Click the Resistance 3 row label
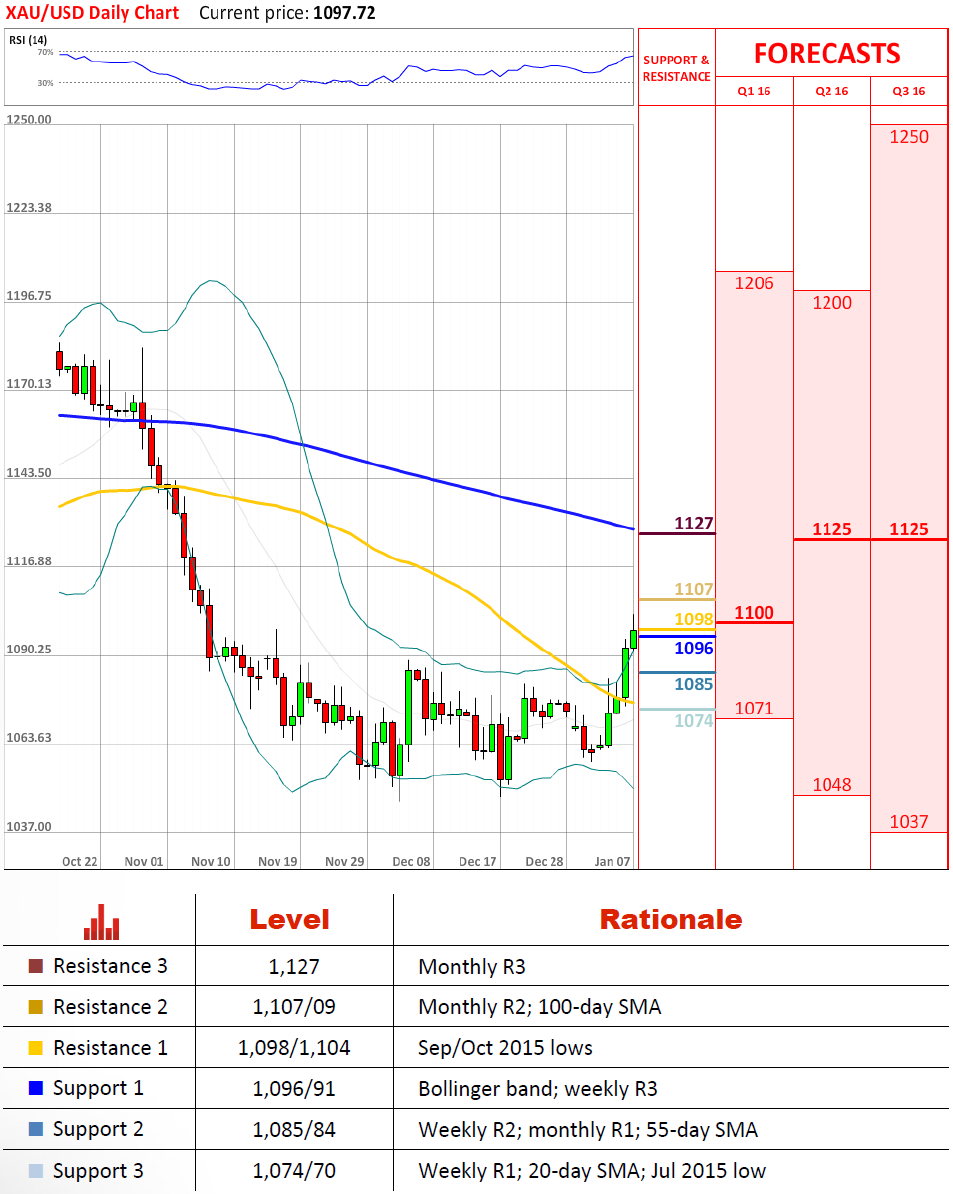953x1194 pixels. [110, 966]
